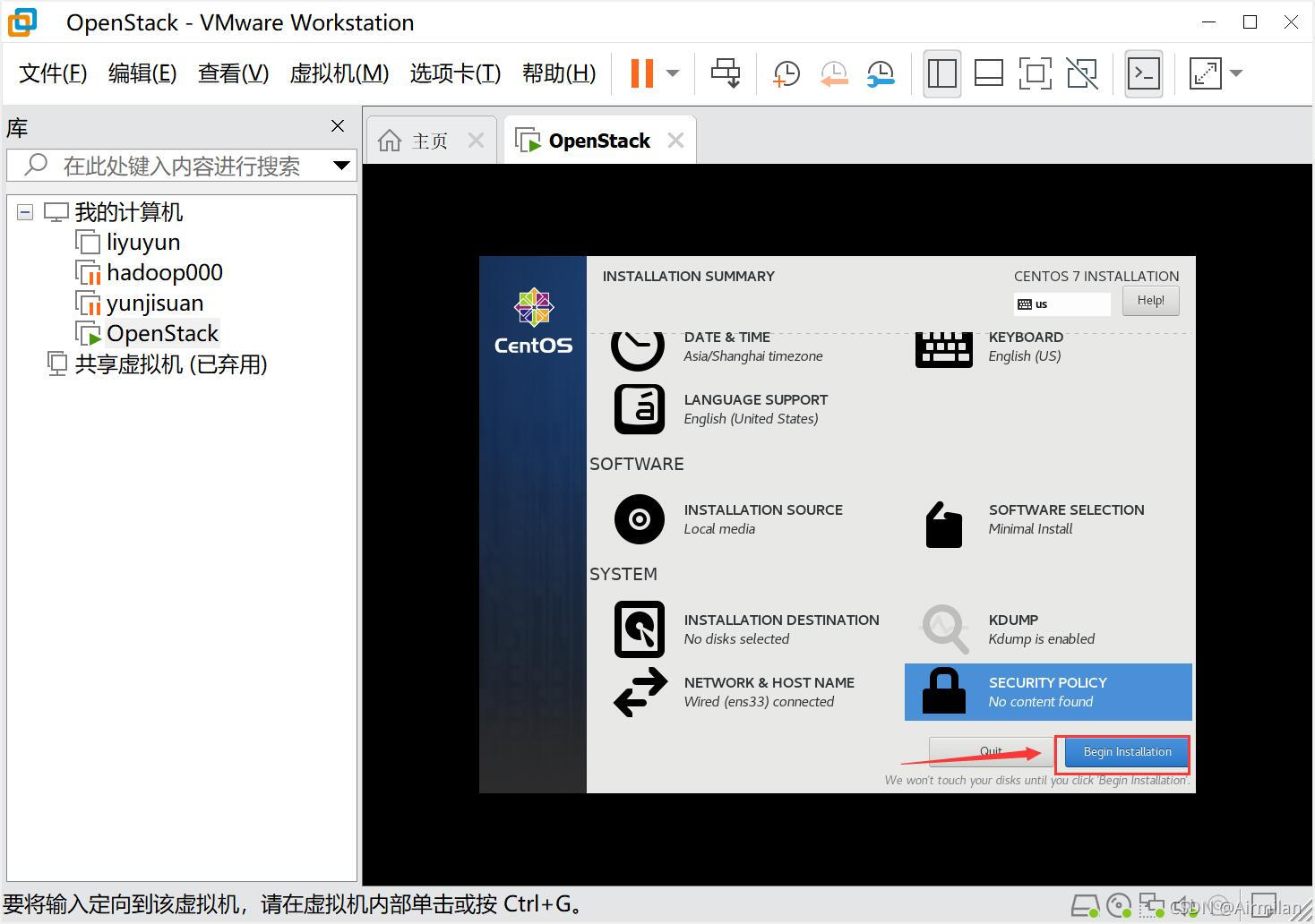
Task: Click the Begin Installation button
Action: pos(1127,752)
